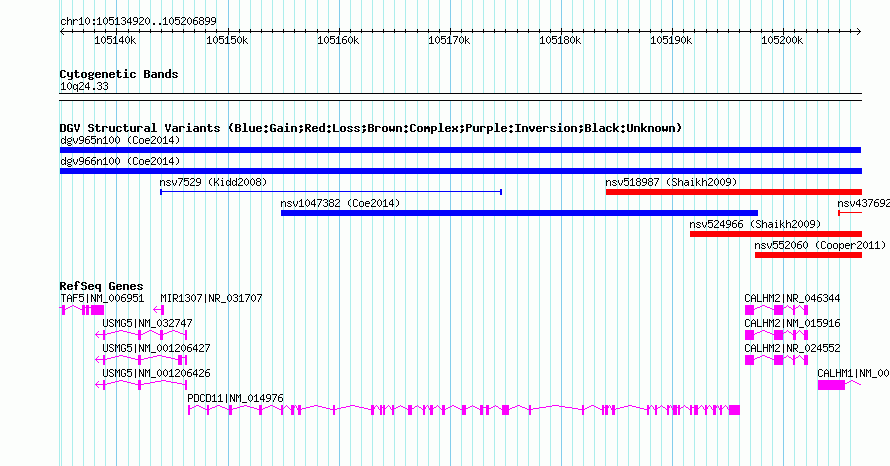The image size is (890, 466).
Task: Click the 10q24.33 band label
Action: (x=84, y=86)
